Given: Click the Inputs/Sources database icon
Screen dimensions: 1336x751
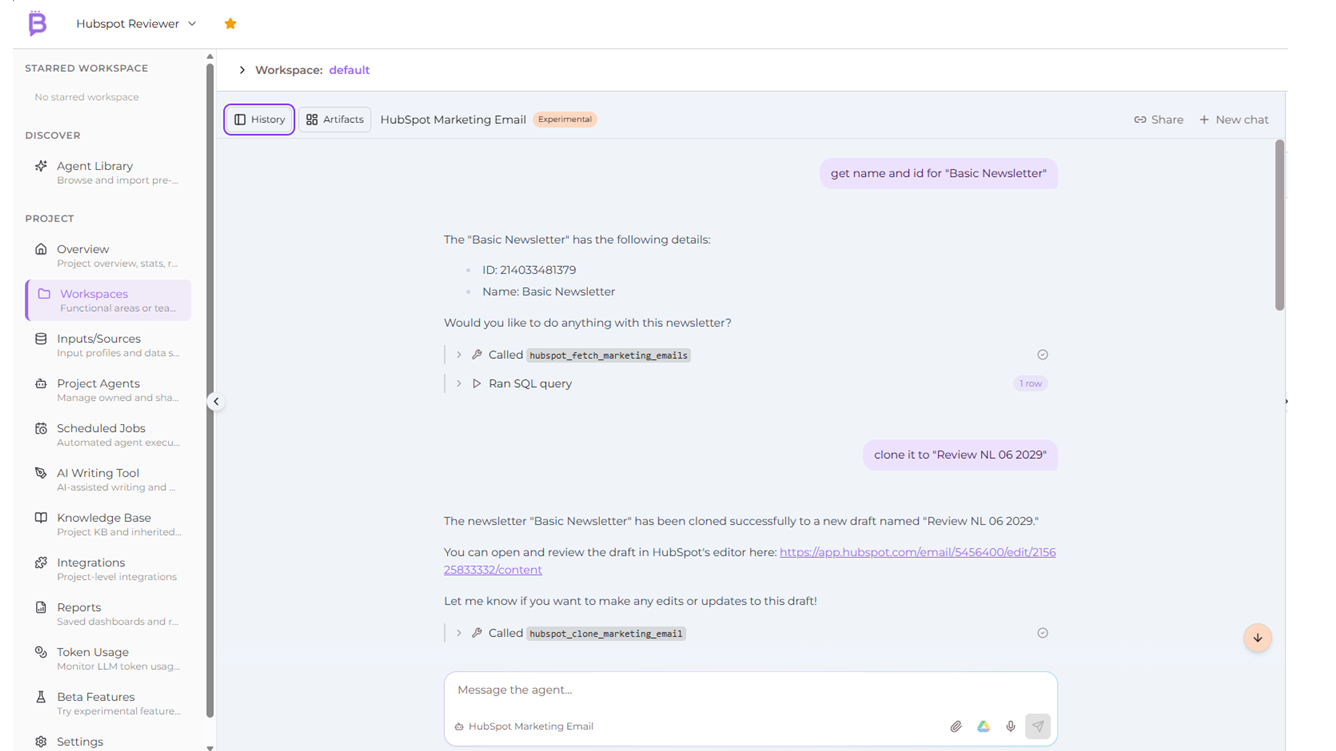Looking at the screenshot, I should [41, 339].
